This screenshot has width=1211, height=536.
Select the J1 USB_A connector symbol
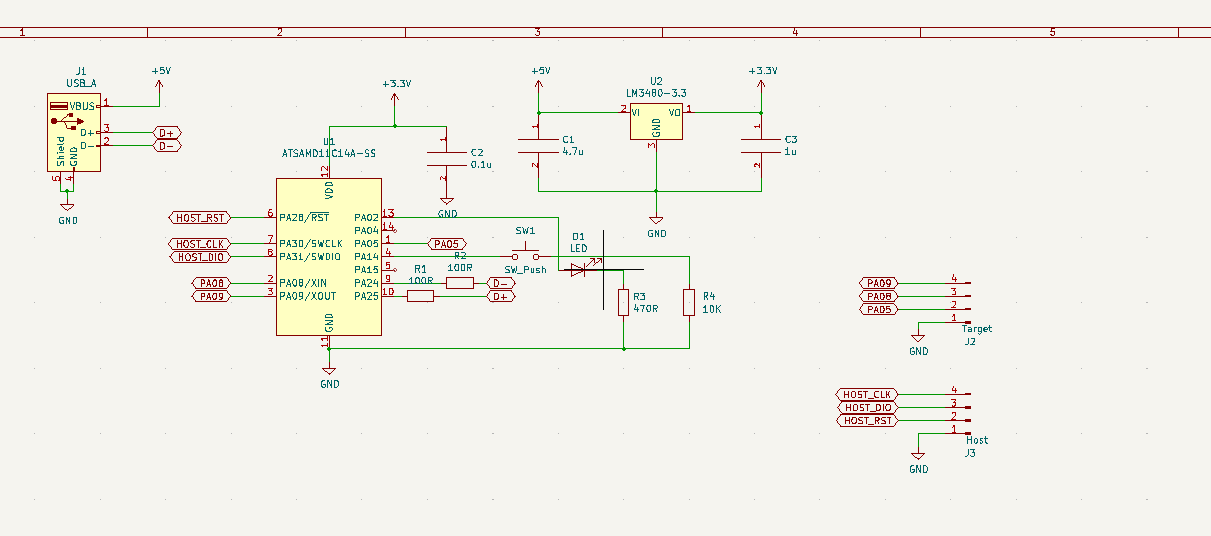73,133
